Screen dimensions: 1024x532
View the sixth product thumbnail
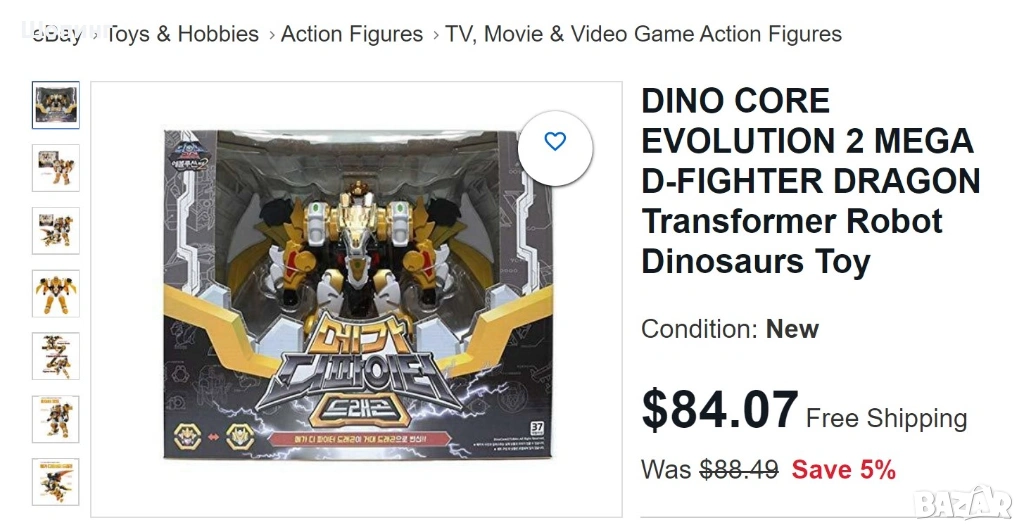tap(56, 419)
